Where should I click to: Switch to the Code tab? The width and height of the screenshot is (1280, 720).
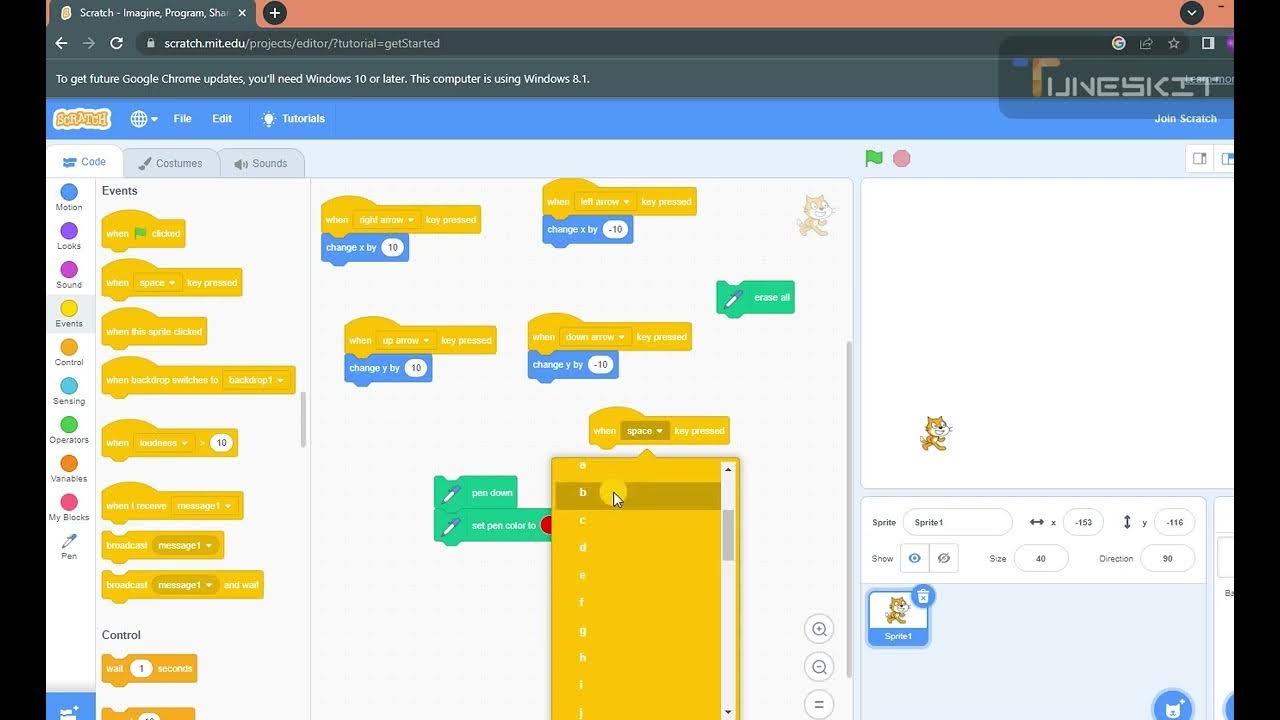tap(84, 162)
